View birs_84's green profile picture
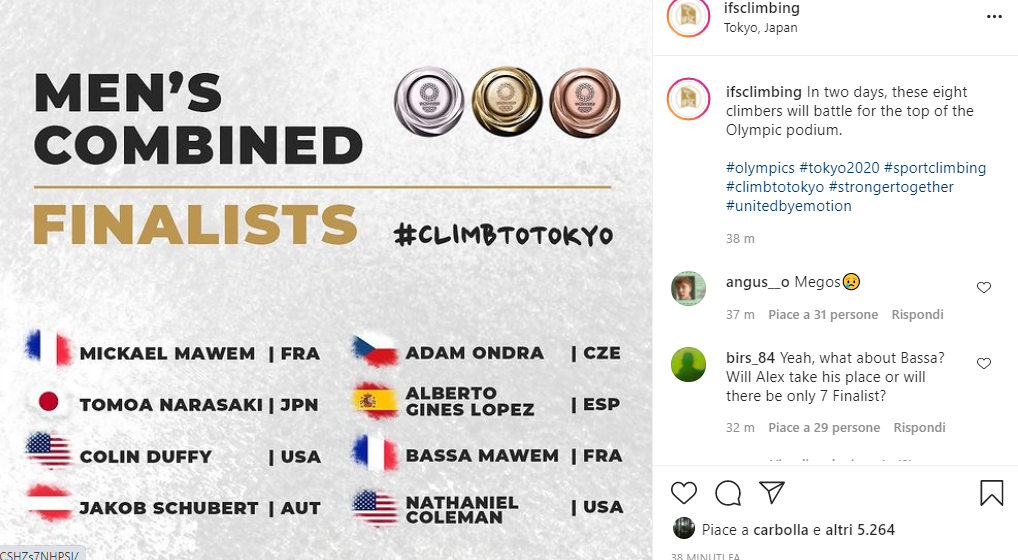The height and width of the screenshot is (560, 1018). tap(688, 364)
